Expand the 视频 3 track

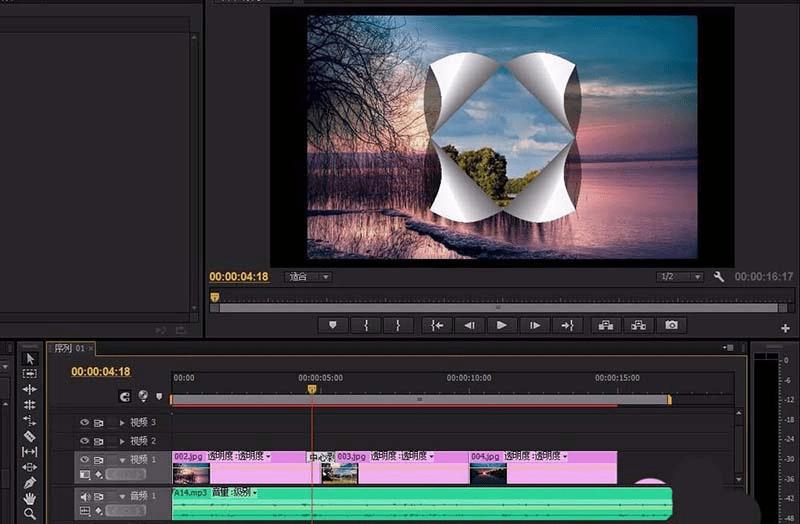click(122, 423)
